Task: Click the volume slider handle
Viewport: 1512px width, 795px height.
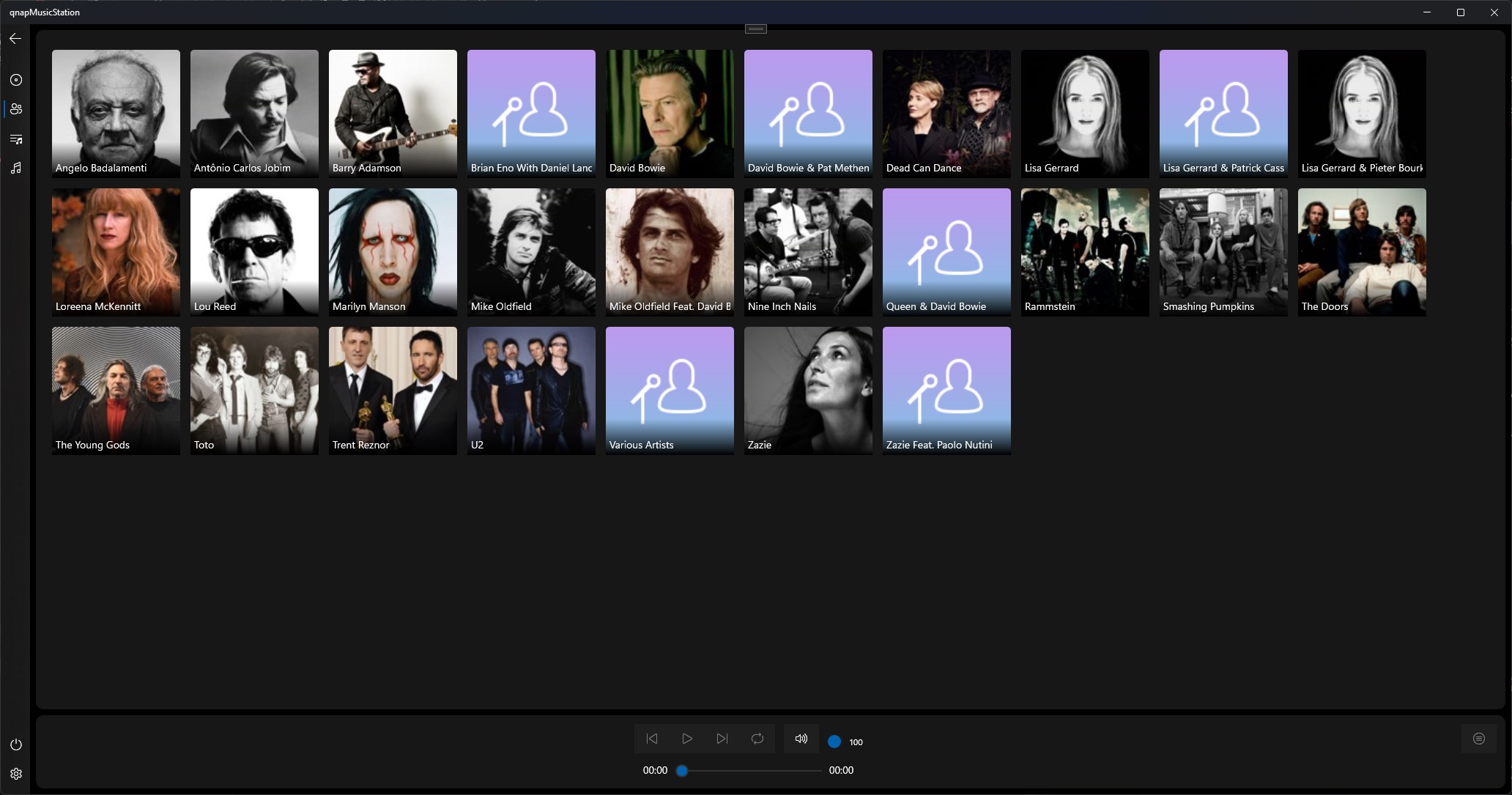Action: pos(834,742)
